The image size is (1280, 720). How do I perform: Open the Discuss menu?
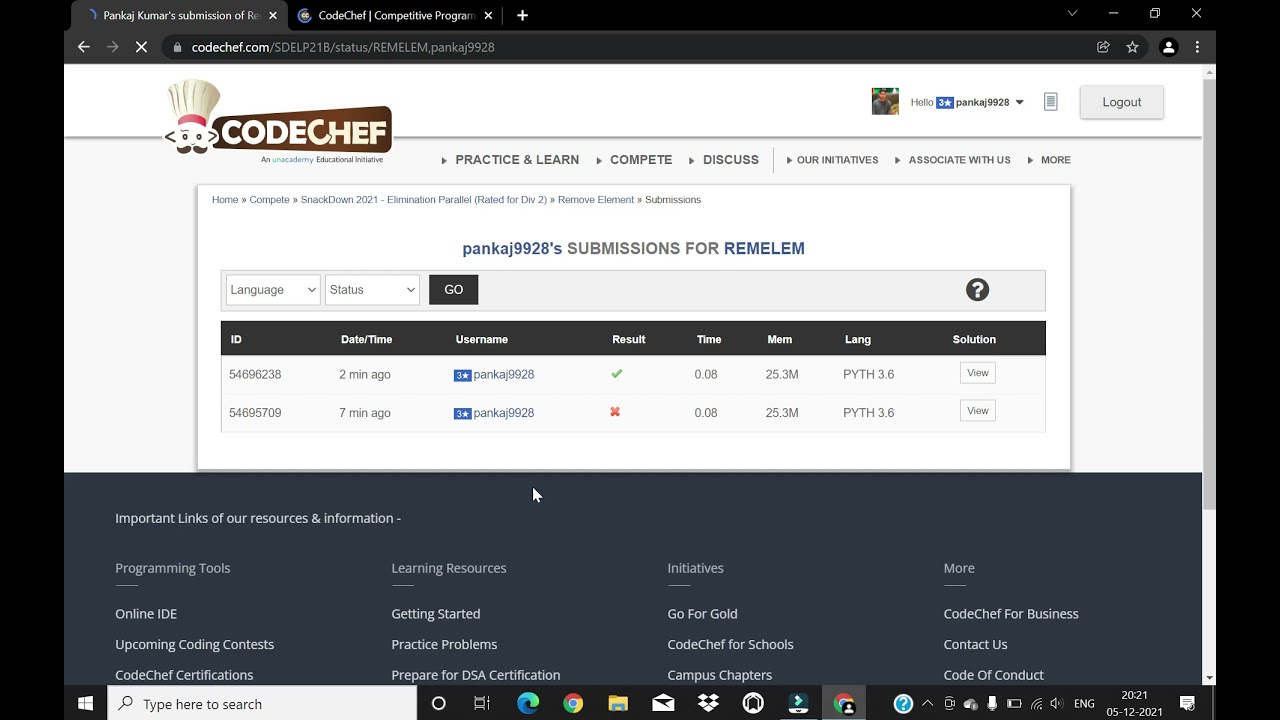pos(731,160)
